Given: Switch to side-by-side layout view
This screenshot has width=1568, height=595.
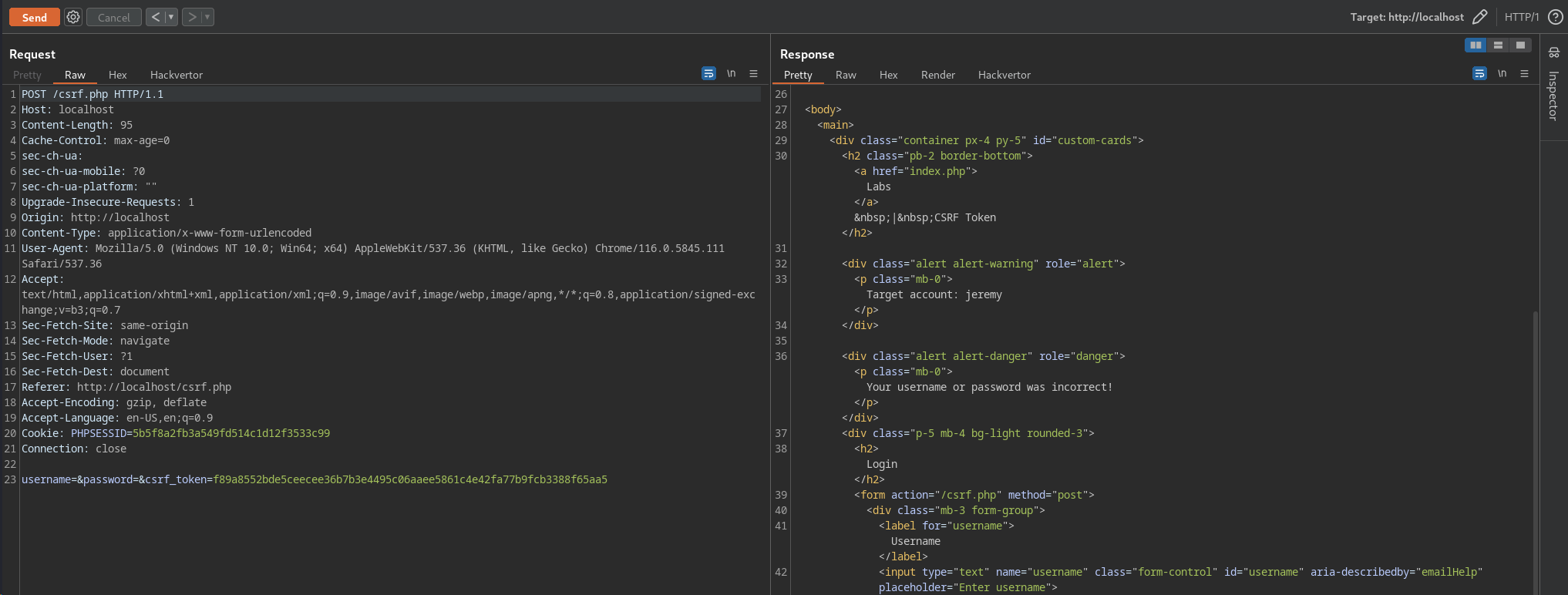Looking at the screenshot, I should click(1475, 45).
